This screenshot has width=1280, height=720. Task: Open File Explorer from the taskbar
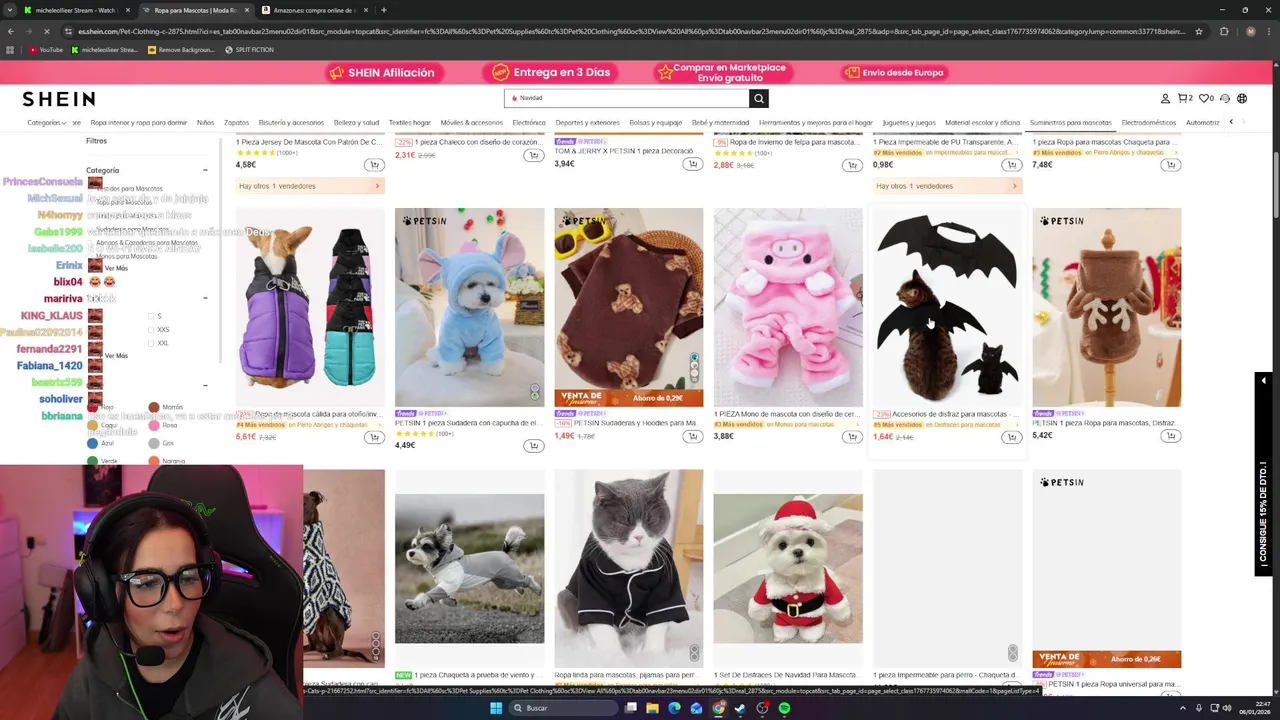652,708
